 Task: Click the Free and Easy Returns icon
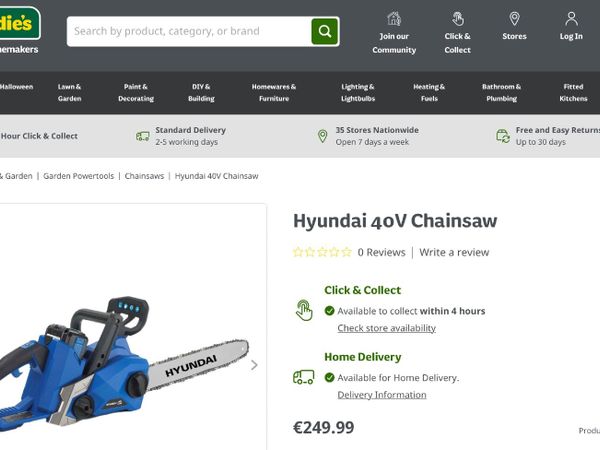point(503,136)
